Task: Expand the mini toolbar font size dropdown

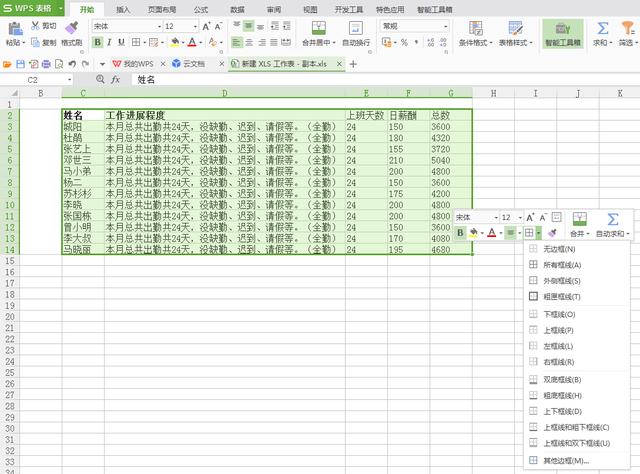Action: (x=519, y=217)
